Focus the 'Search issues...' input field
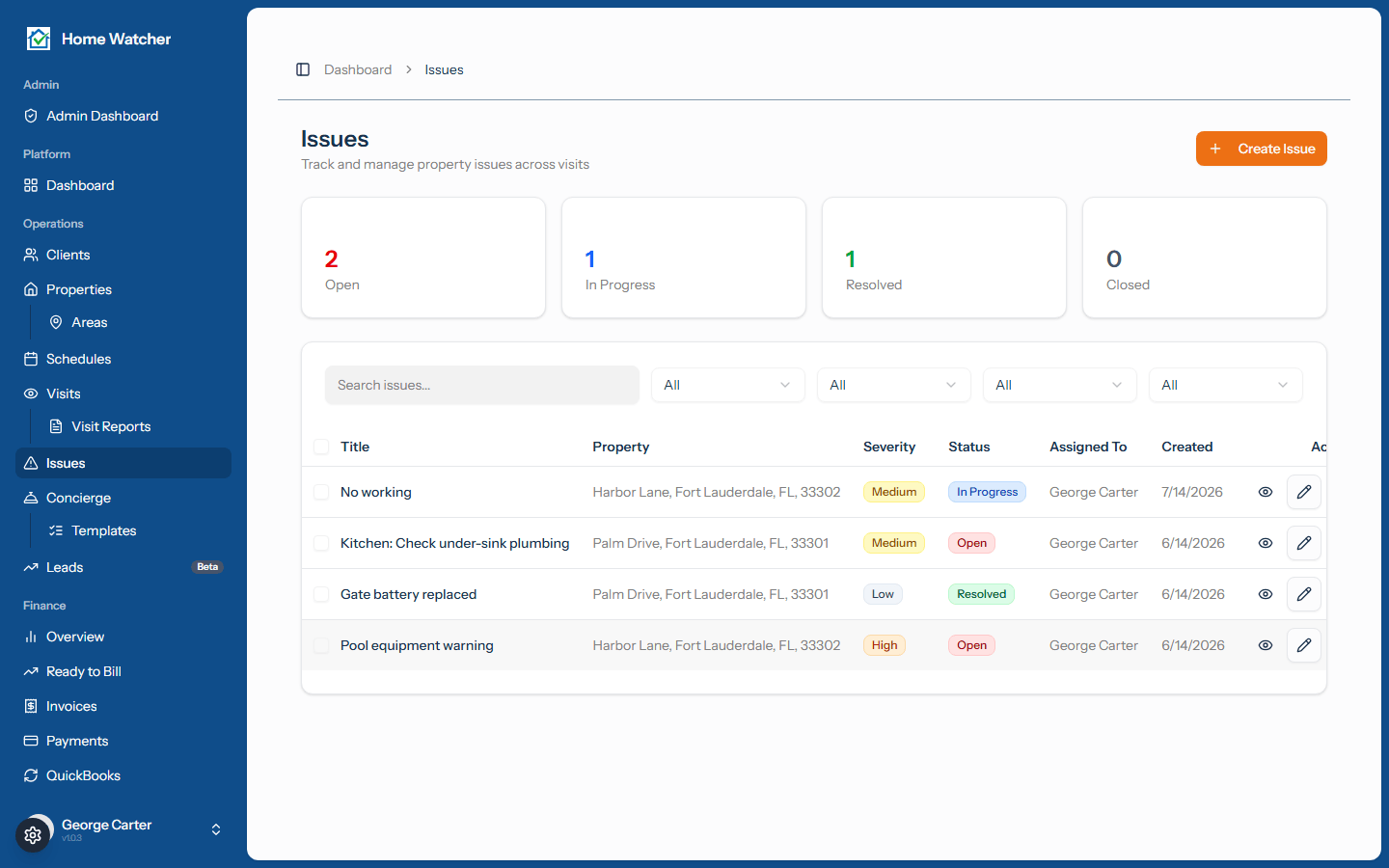Screen dimensions: 1389x868 pos(482,385)
